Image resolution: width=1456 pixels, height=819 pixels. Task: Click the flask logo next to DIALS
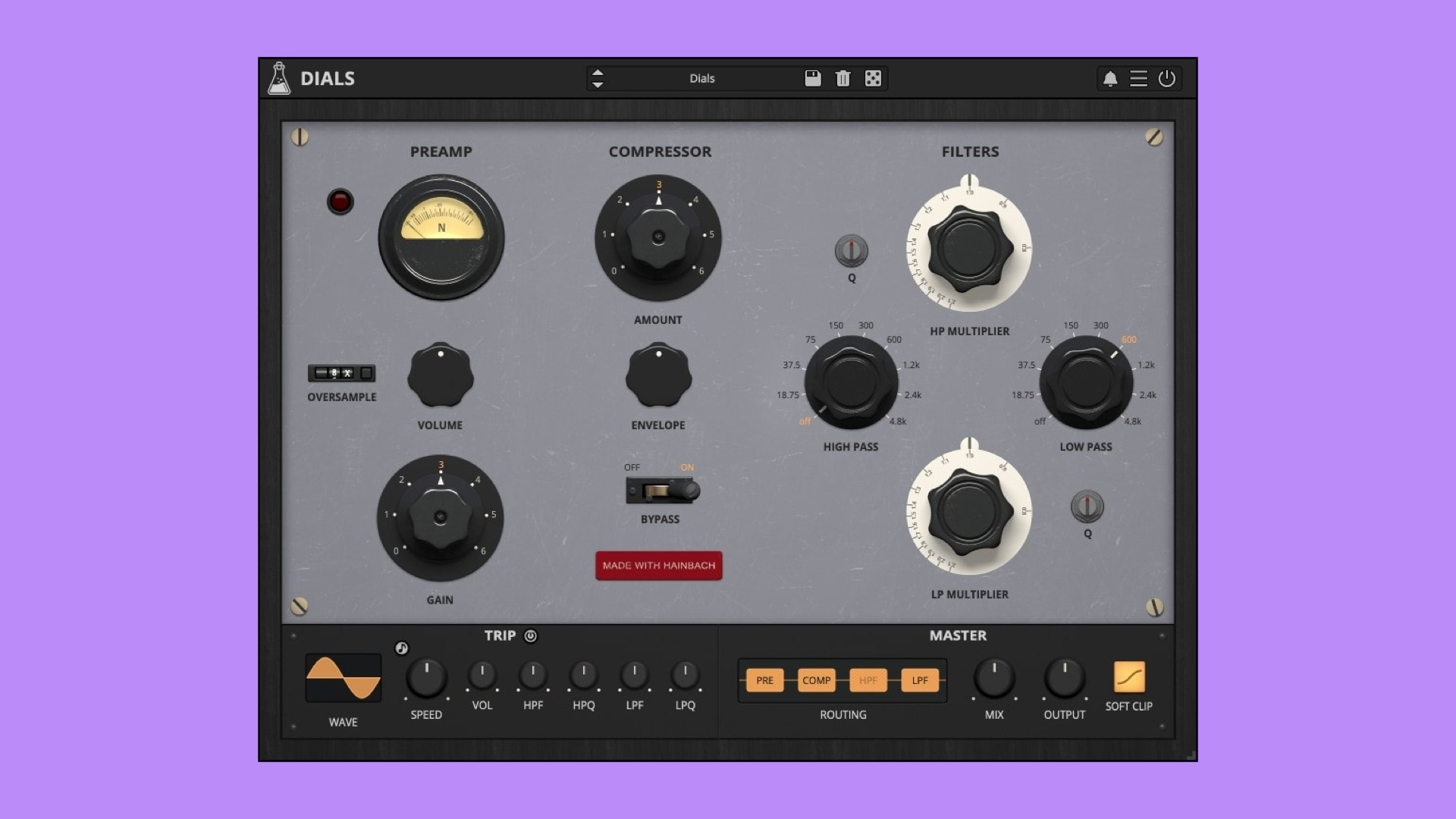[281, 78]
